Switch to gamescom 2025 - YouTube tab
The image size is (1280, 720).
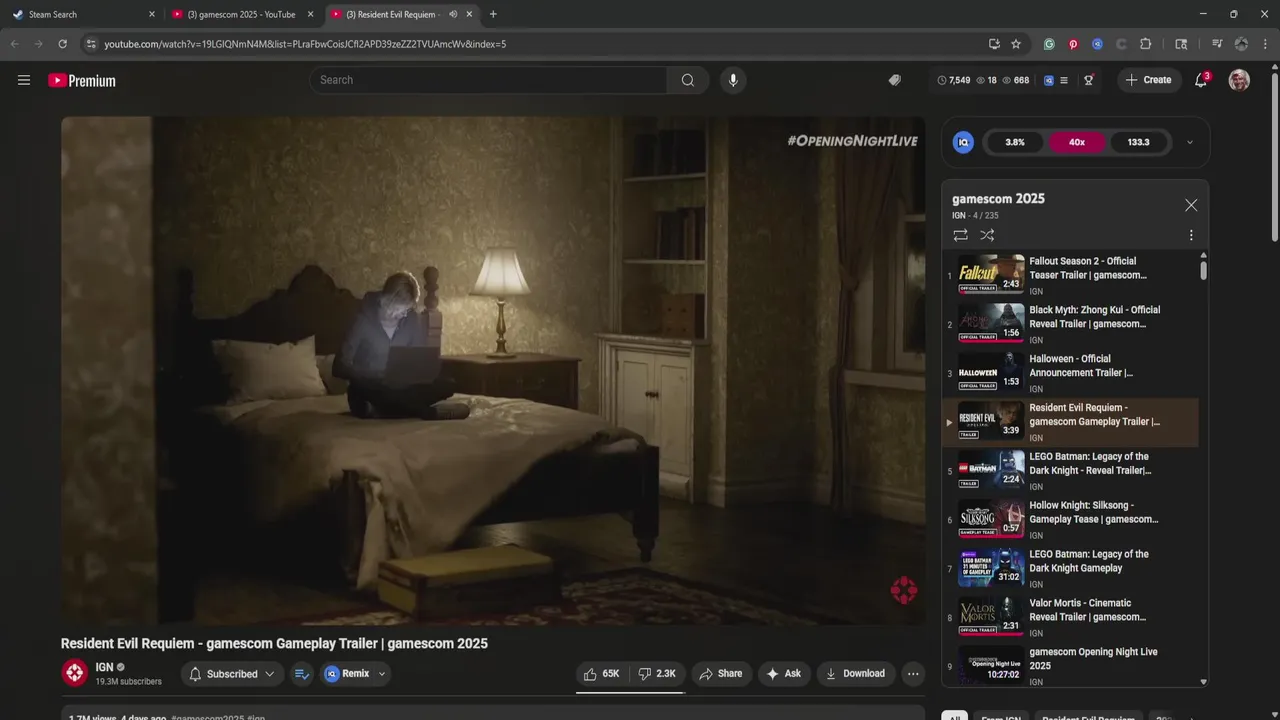pos(242,14)
